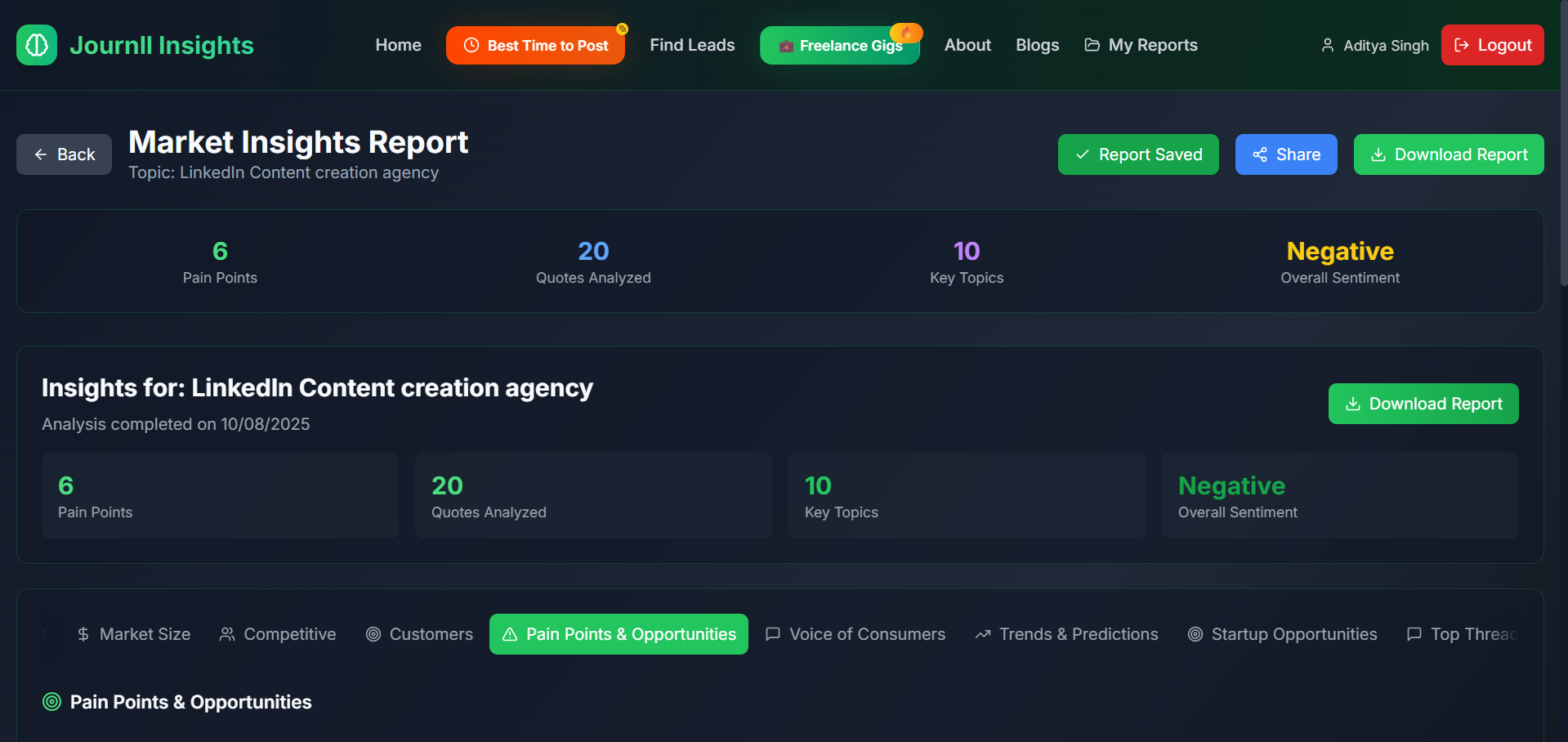This screenshot has height=742, width=1568.
Task: Click the '6' Pain Points card in Insights
Action: click(x=220, y=496)
